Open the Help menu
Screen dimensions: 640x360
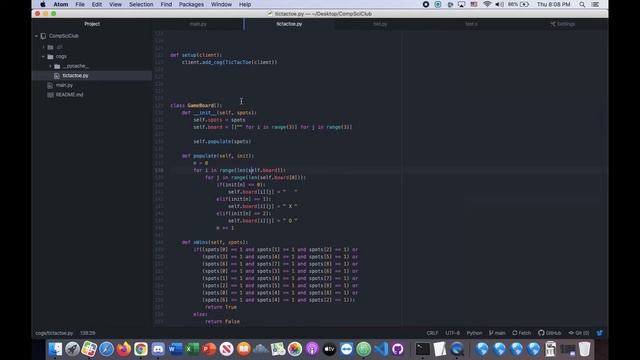point(245,4)
